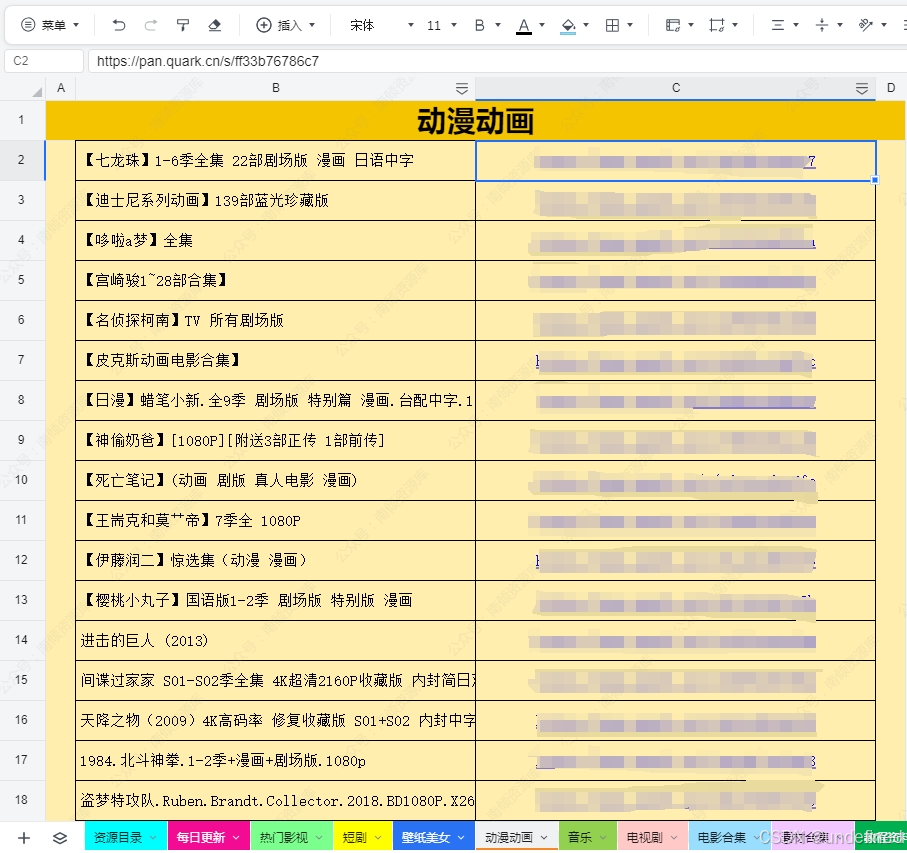Expand the bold style options arrow

pyautogui.click(x=498, y=25)
